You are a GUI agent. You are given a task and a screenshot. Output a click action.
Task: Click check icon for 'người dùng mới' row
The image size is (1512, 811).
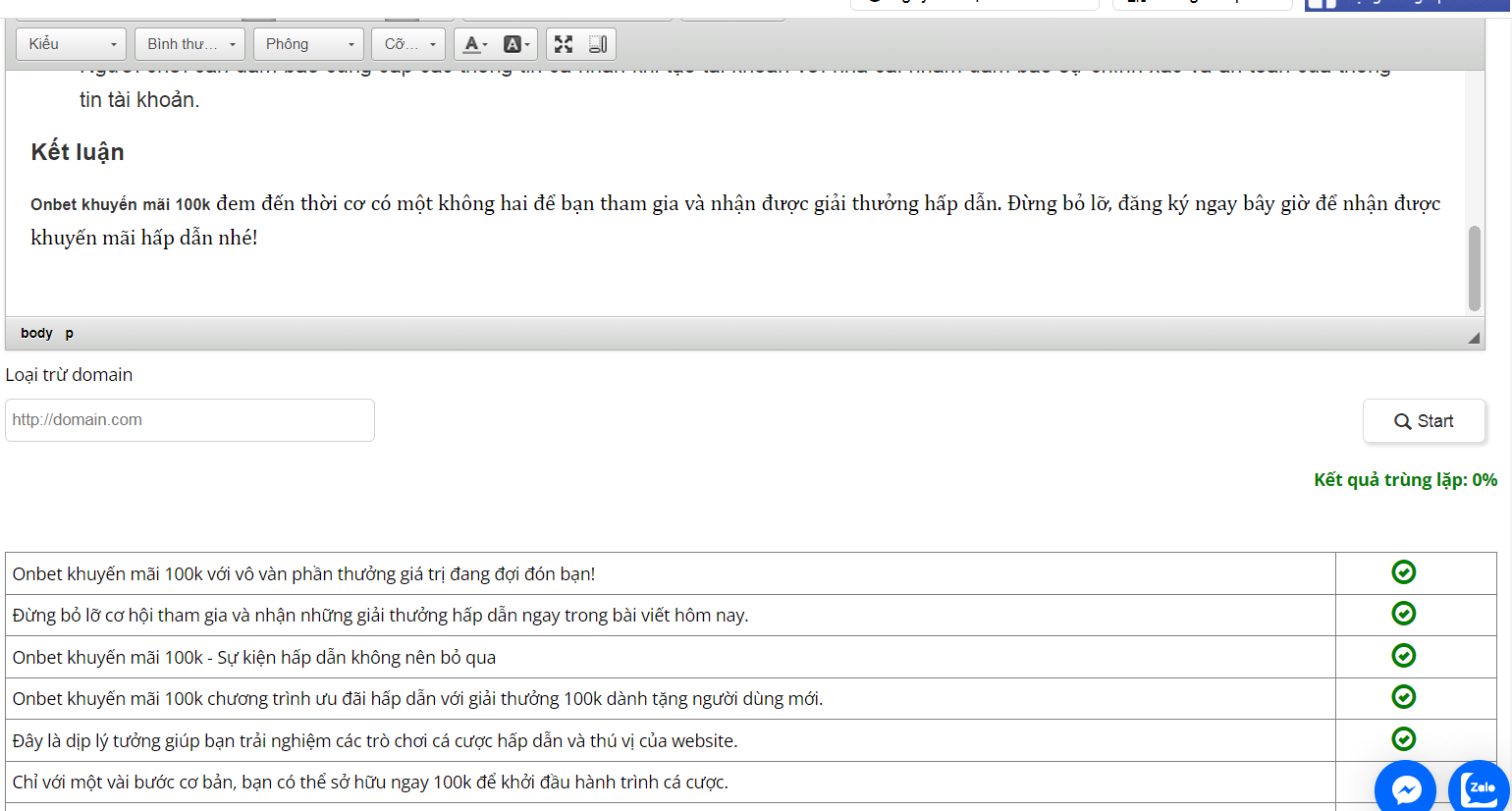pyautogui.click(x=1404, y=697)
